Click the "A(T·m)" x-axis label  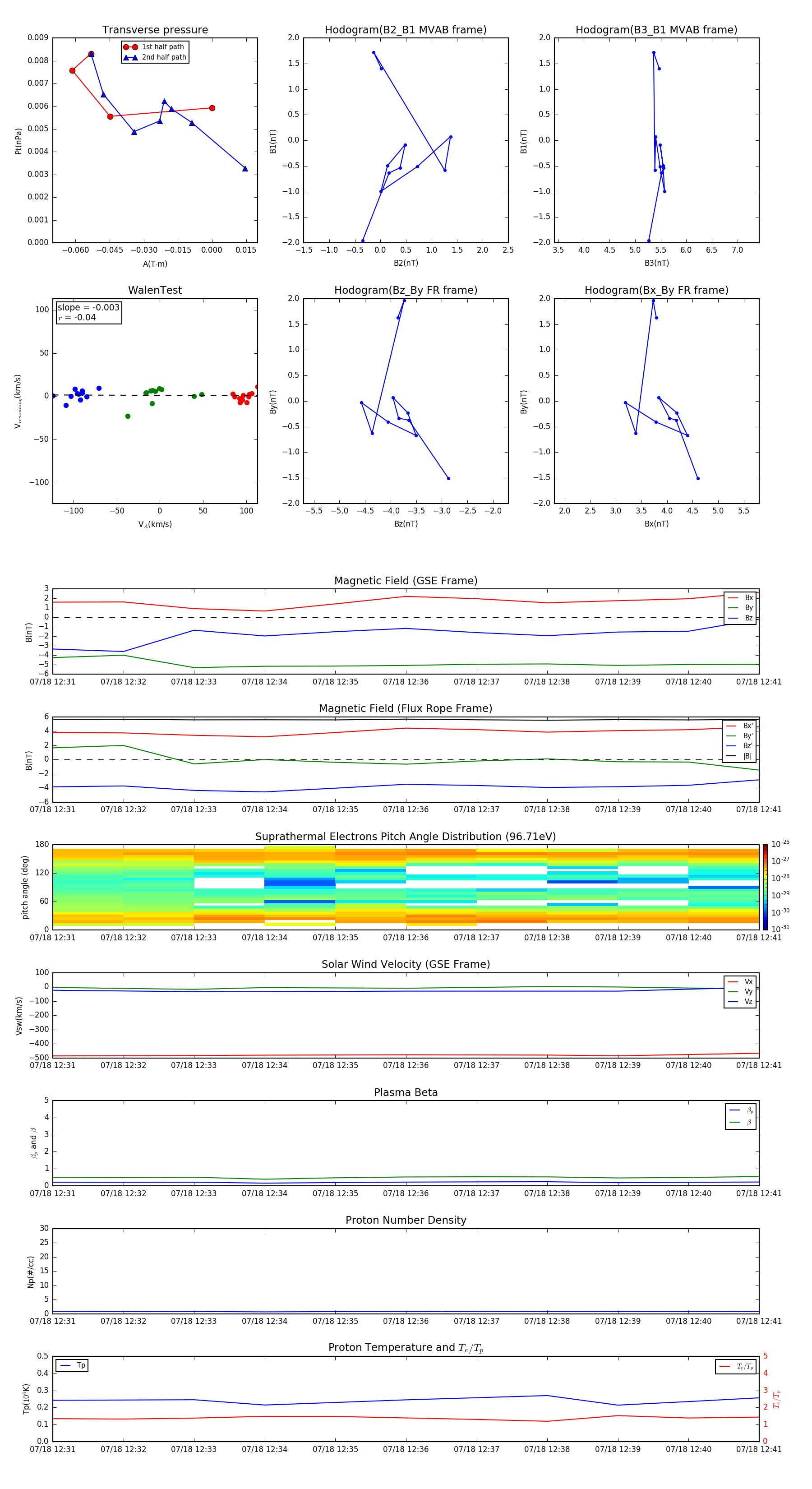pyautogui.click(x=155, y=264)
